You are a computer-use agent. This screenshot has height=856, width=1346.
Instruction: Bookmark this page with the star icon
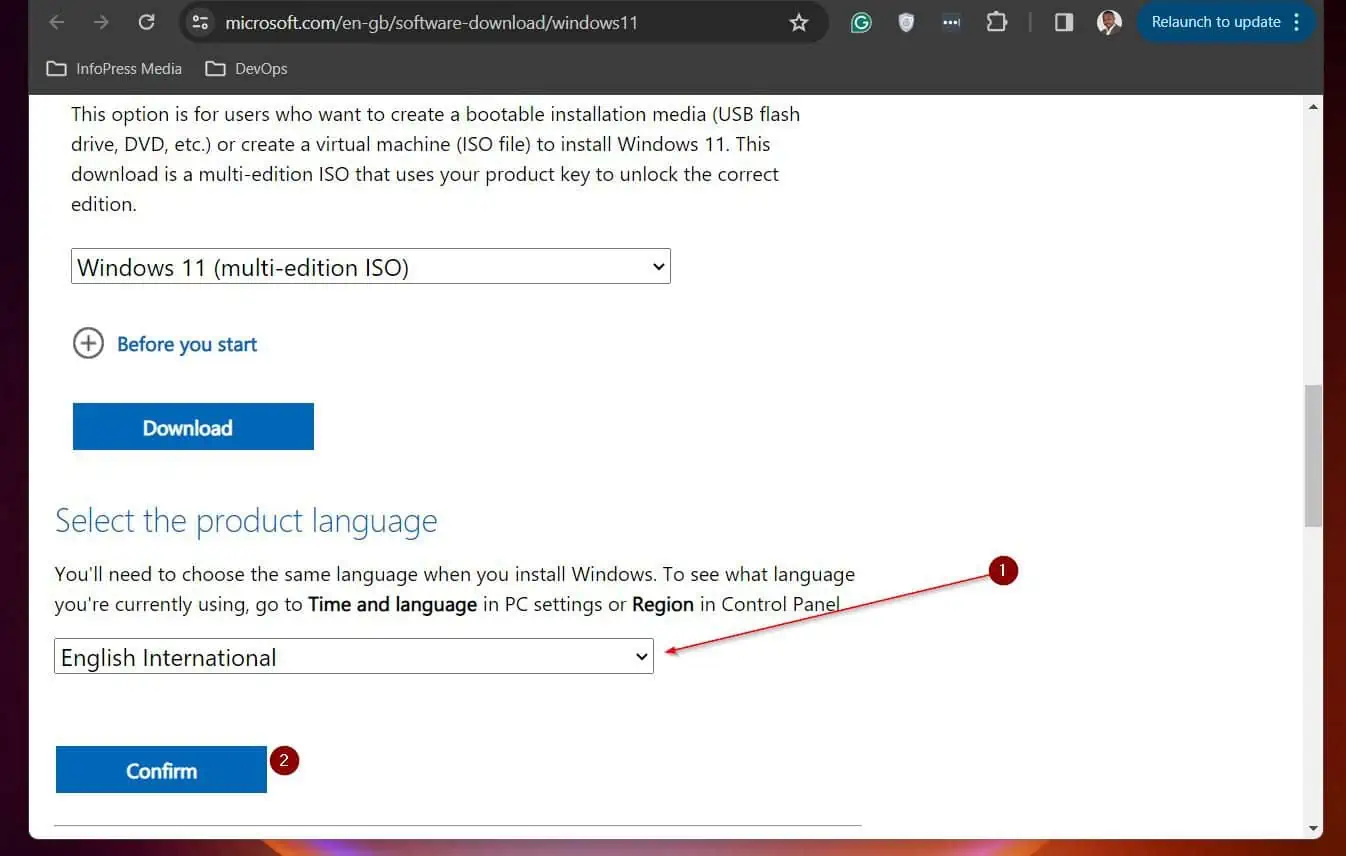(x=799, y=22)
